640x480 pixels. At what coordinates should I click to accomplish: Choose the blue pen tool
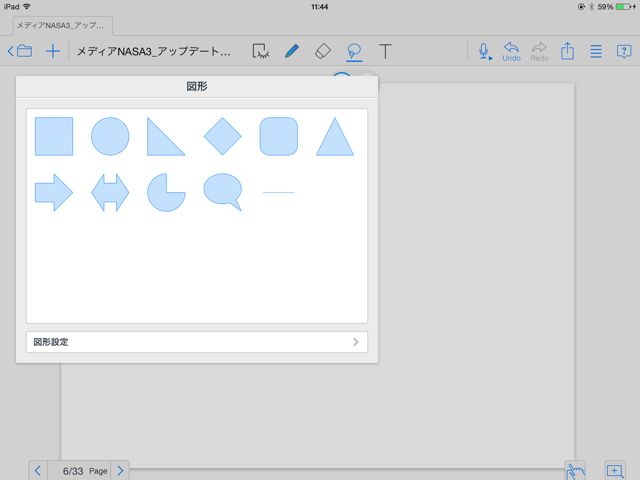[x=291, y=51]
